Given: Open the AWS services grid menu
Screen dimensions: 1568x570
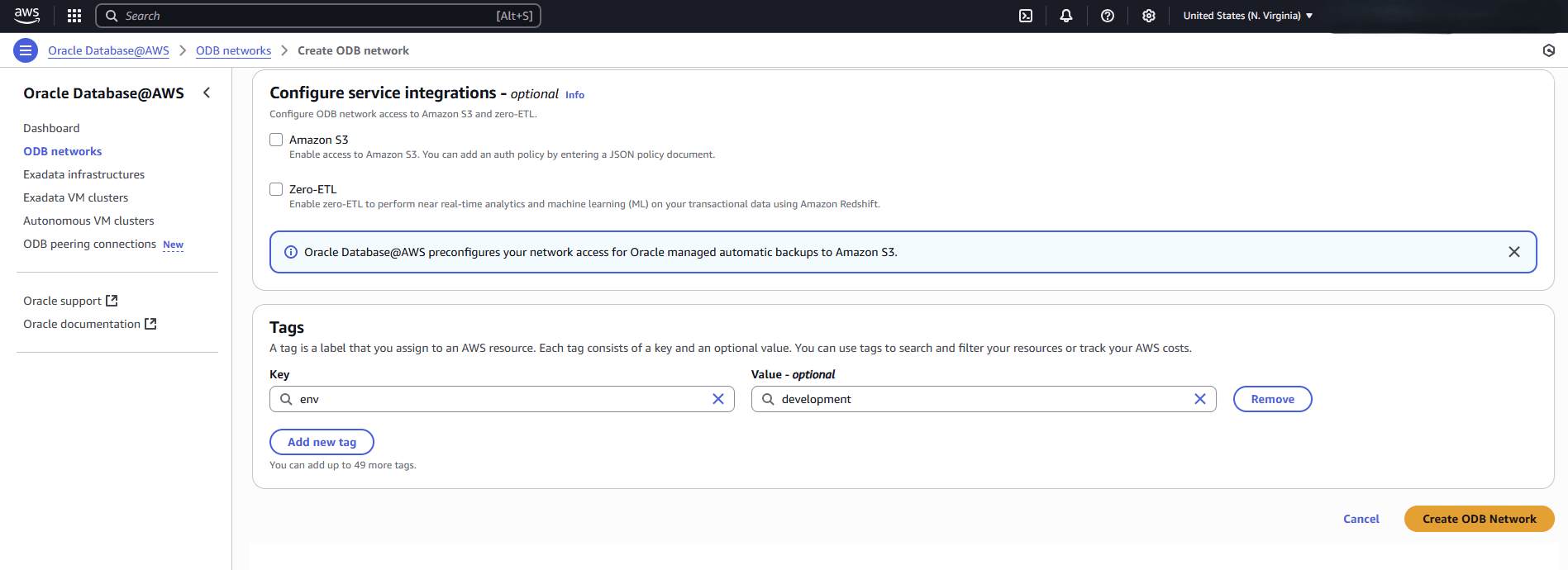Looking at the screenshot, I should 74,16.
